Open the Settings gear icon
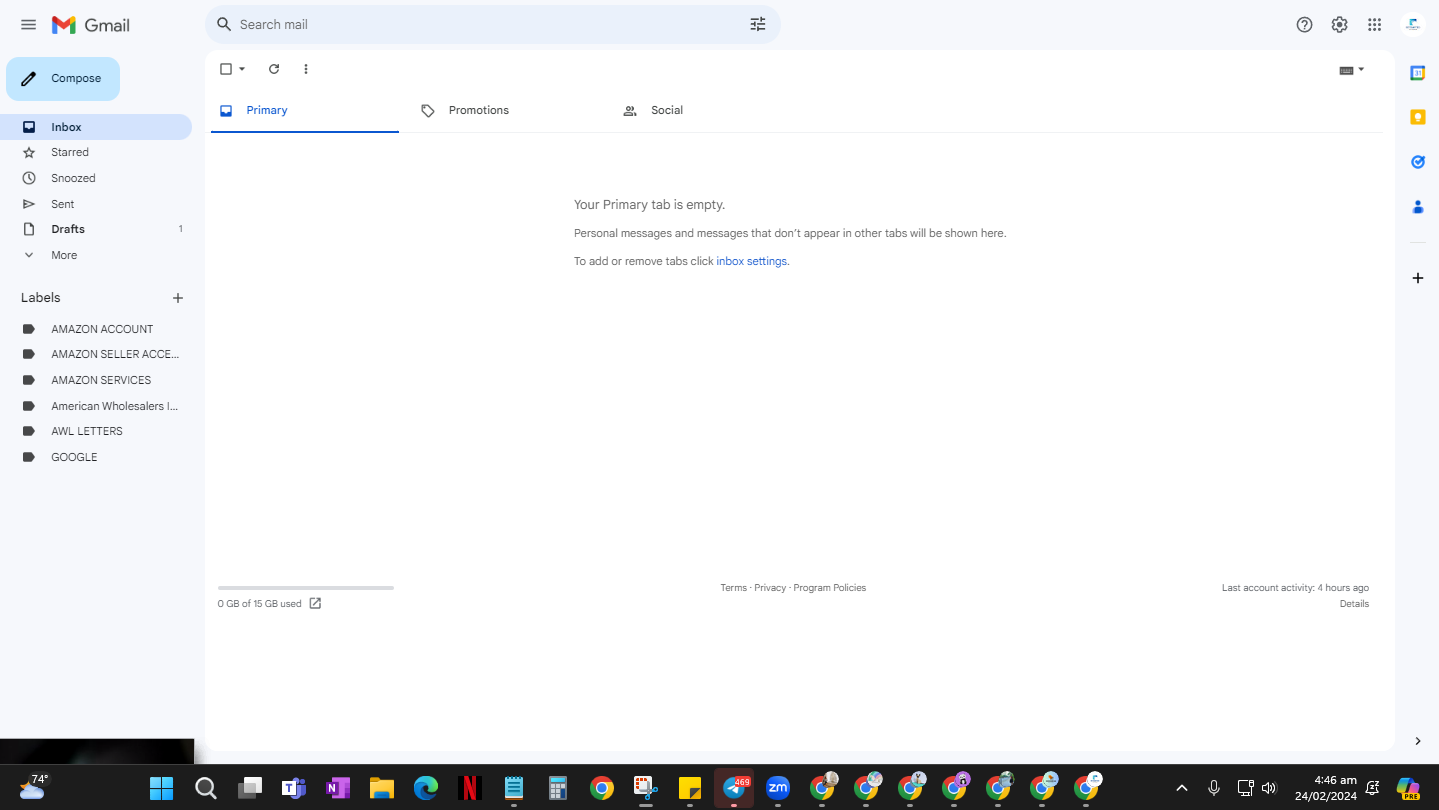 pos(1339,25)
